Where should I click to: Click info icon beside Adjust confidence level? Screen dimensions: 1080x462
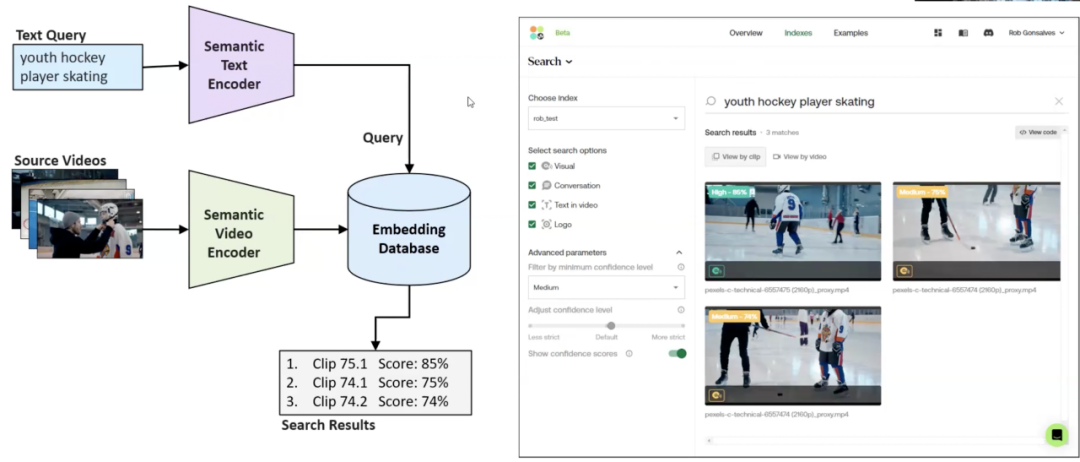681,310
